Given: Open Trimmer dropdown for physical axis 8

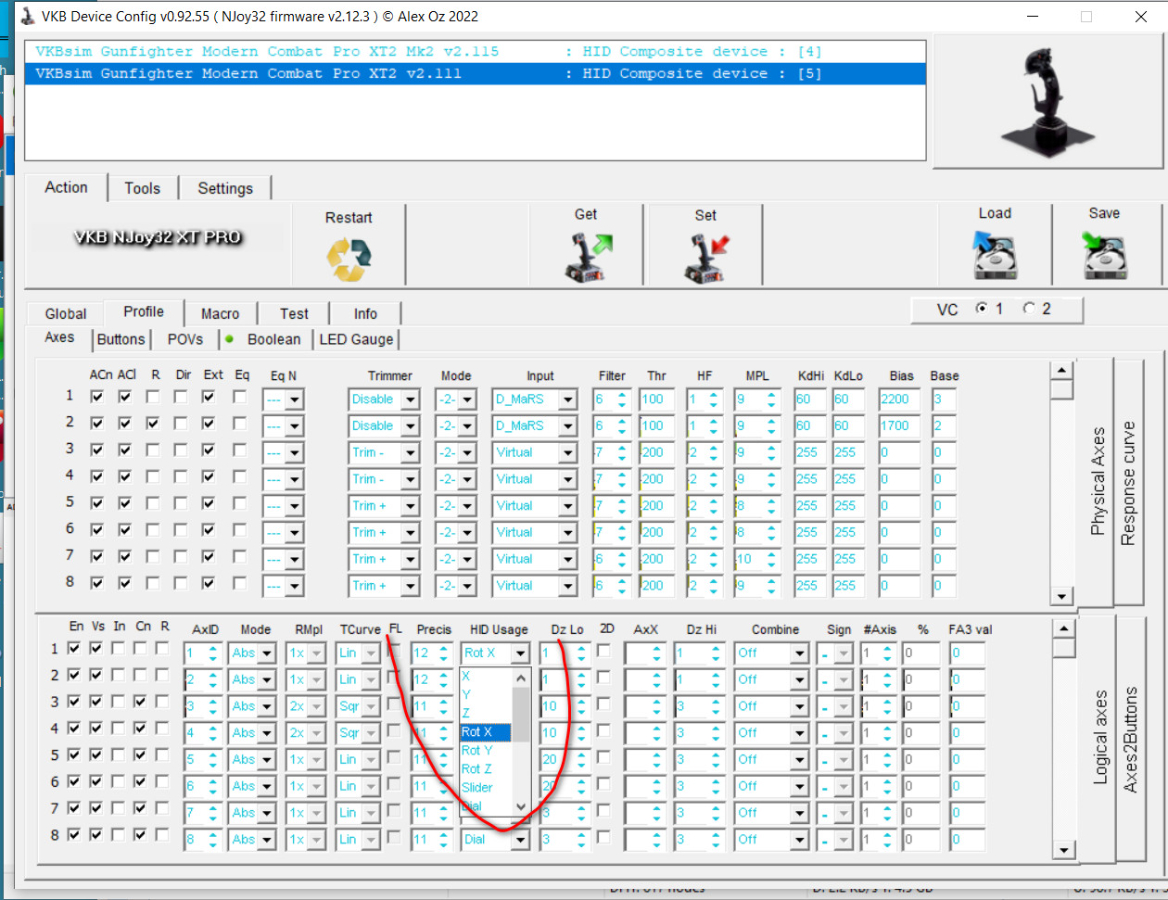Looking at the screenshot, I should click(410, 586).
